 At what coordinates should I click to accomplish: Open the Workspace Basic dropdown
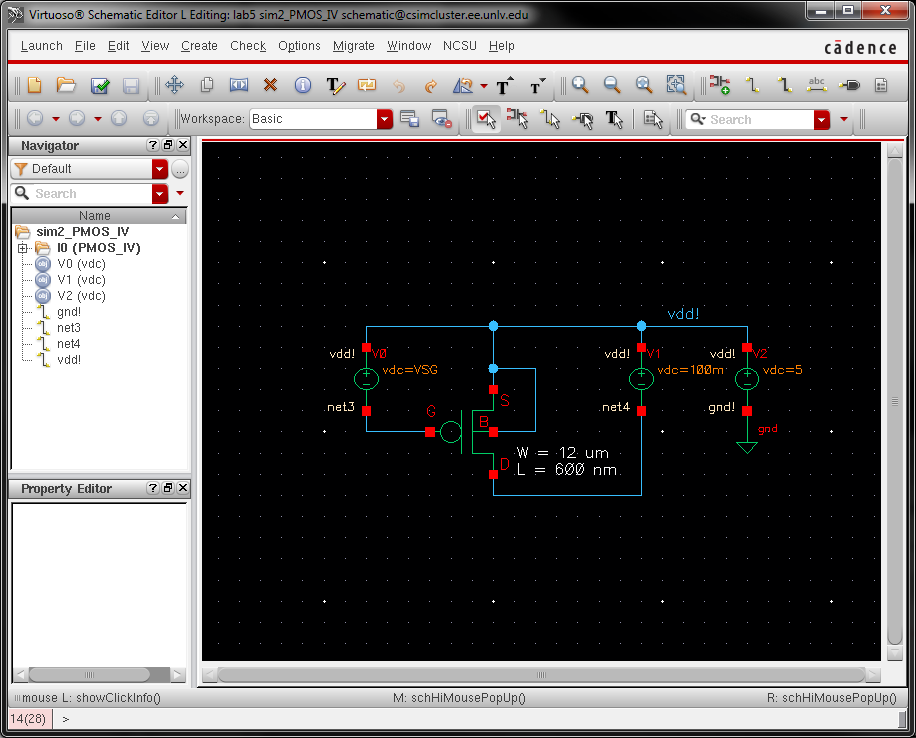(385, 119)
